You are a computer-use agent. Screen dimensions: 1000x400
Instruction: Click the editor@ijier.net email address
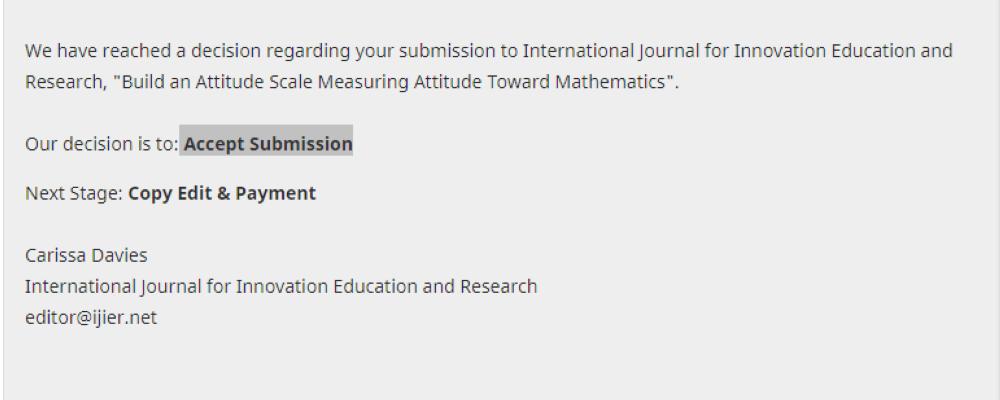click(x=91, y=318)
